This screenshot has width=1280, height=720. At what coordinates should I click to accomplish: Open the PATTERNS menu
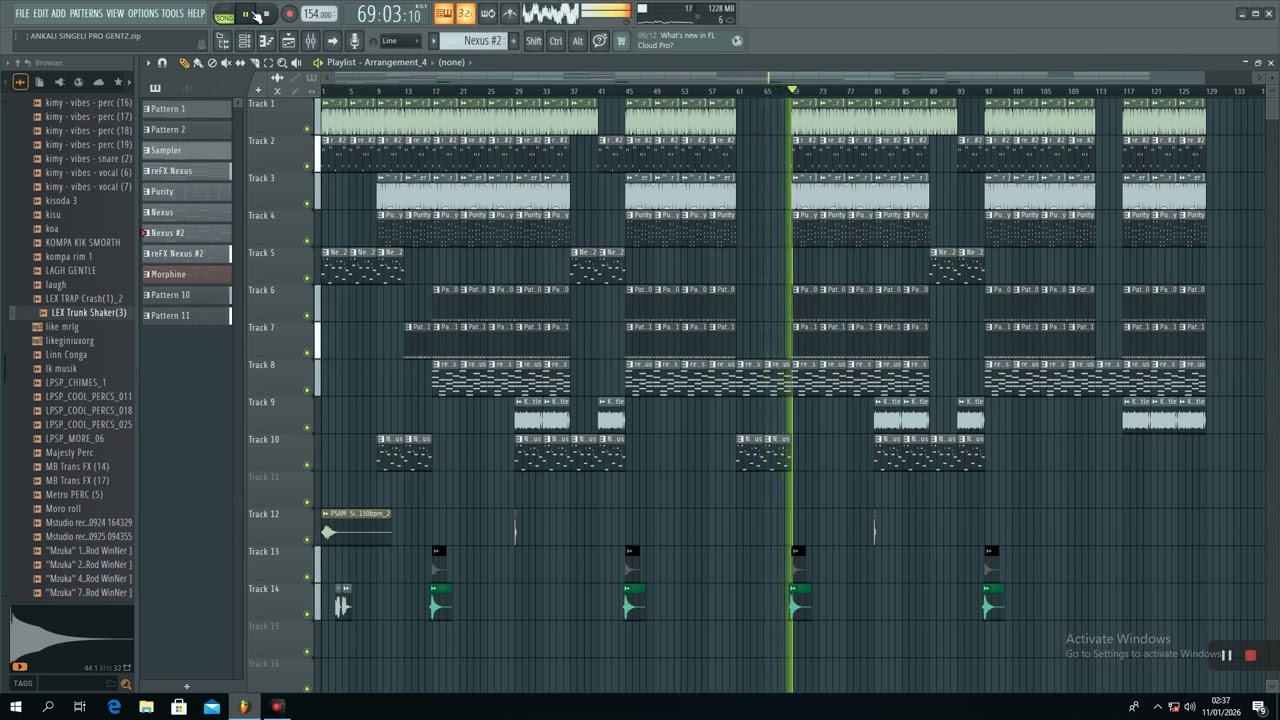coord(86,14)
